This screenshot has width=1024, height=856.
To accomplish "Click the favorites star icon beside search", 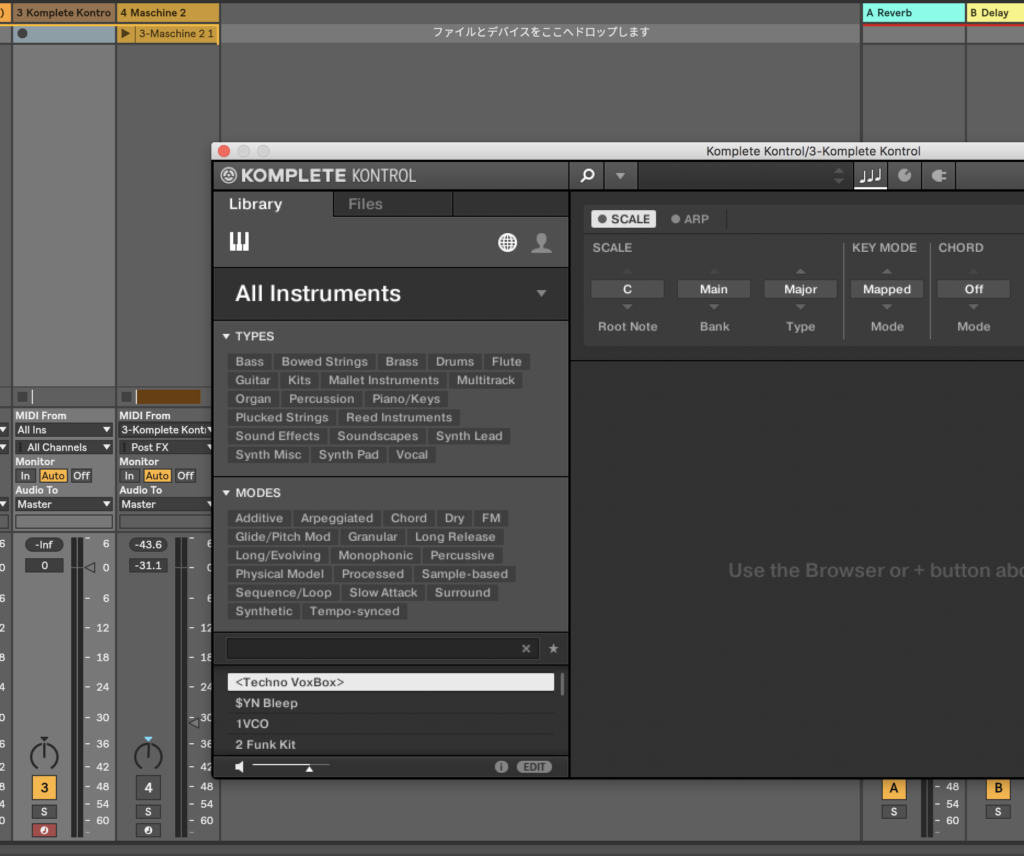I will (x=553, y=649).
